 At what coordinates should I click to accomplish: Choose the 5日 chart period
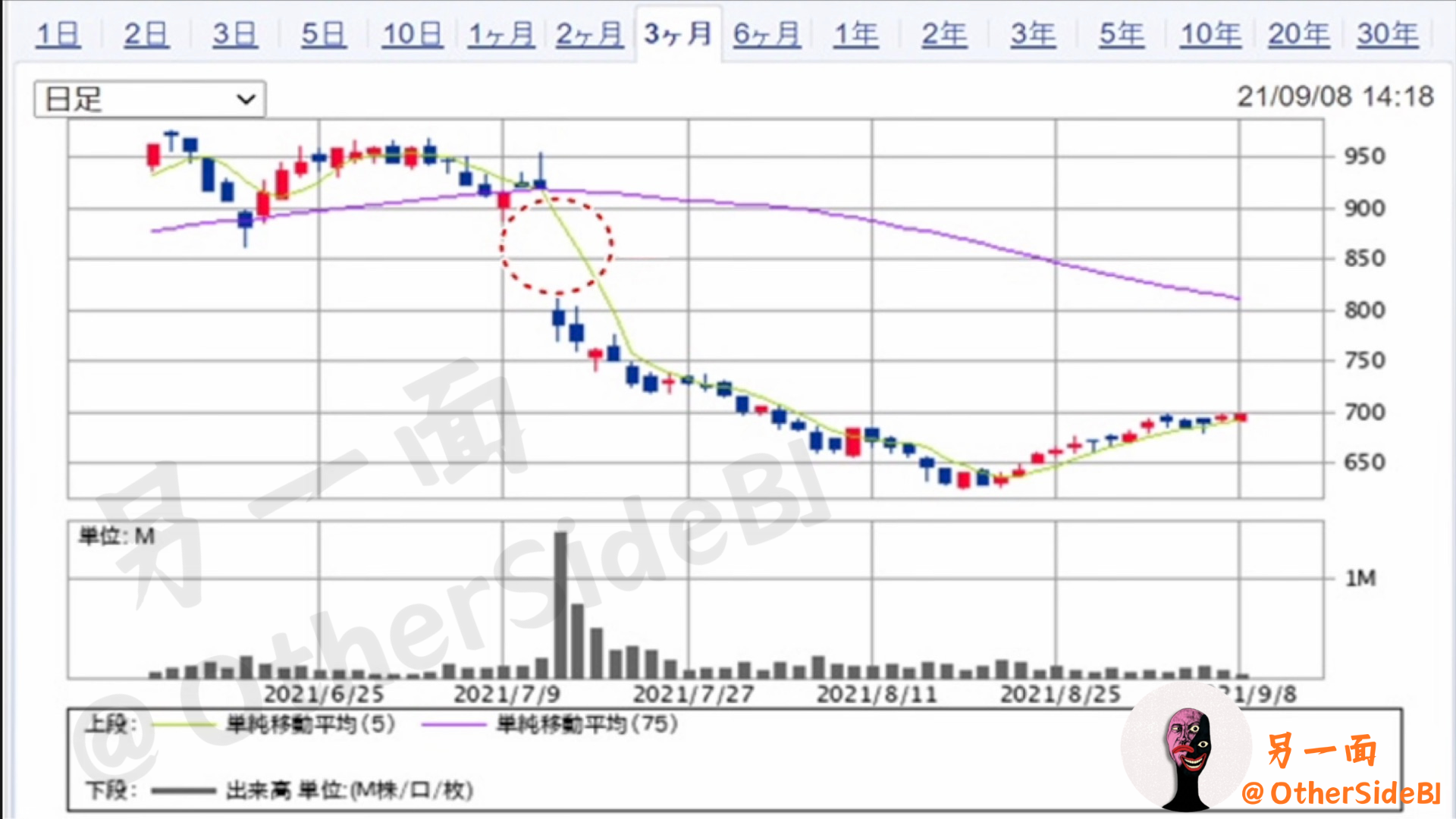coord(323,34)
